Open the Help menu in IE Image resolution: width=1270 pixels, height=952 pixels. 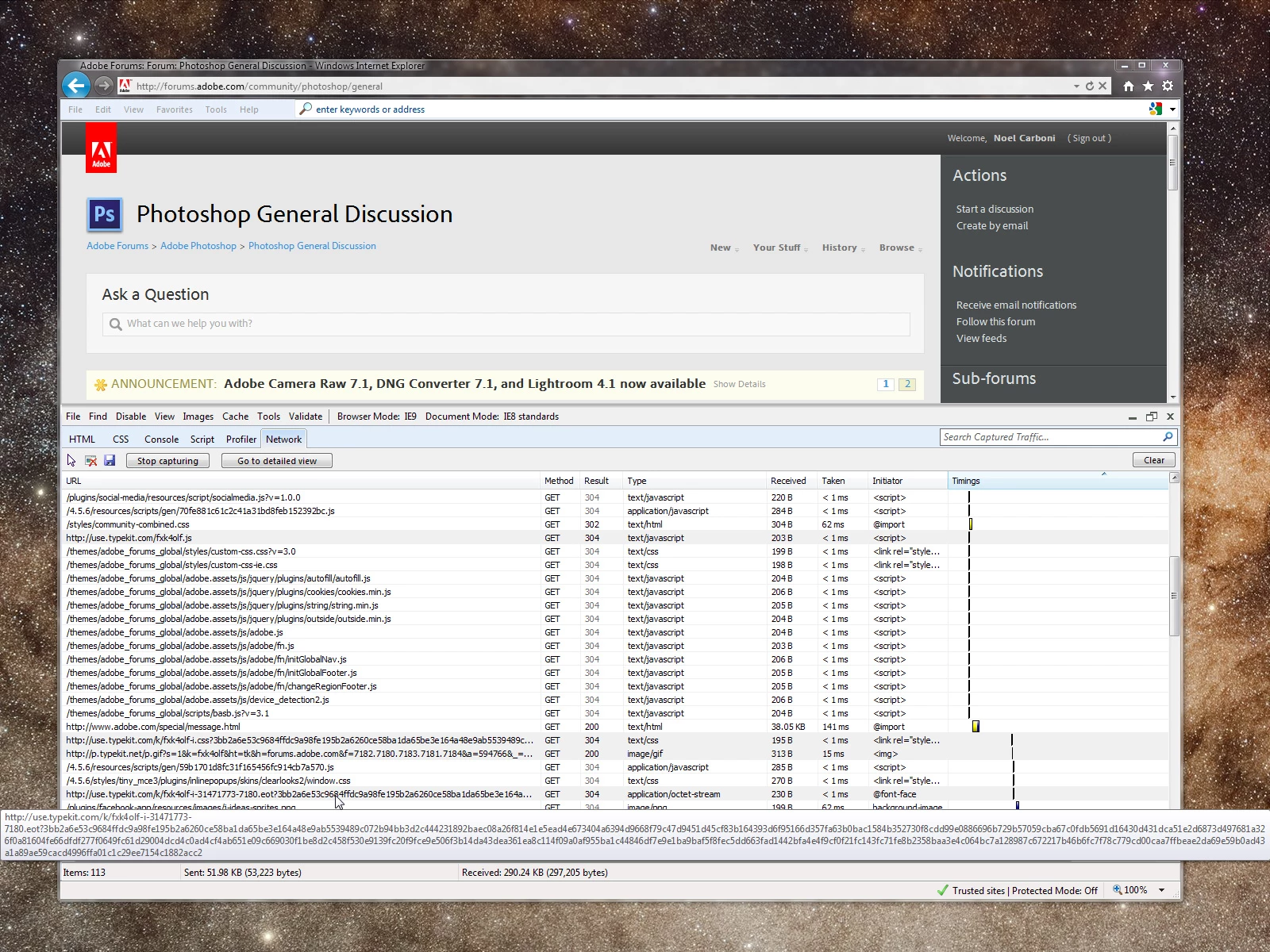249,109
